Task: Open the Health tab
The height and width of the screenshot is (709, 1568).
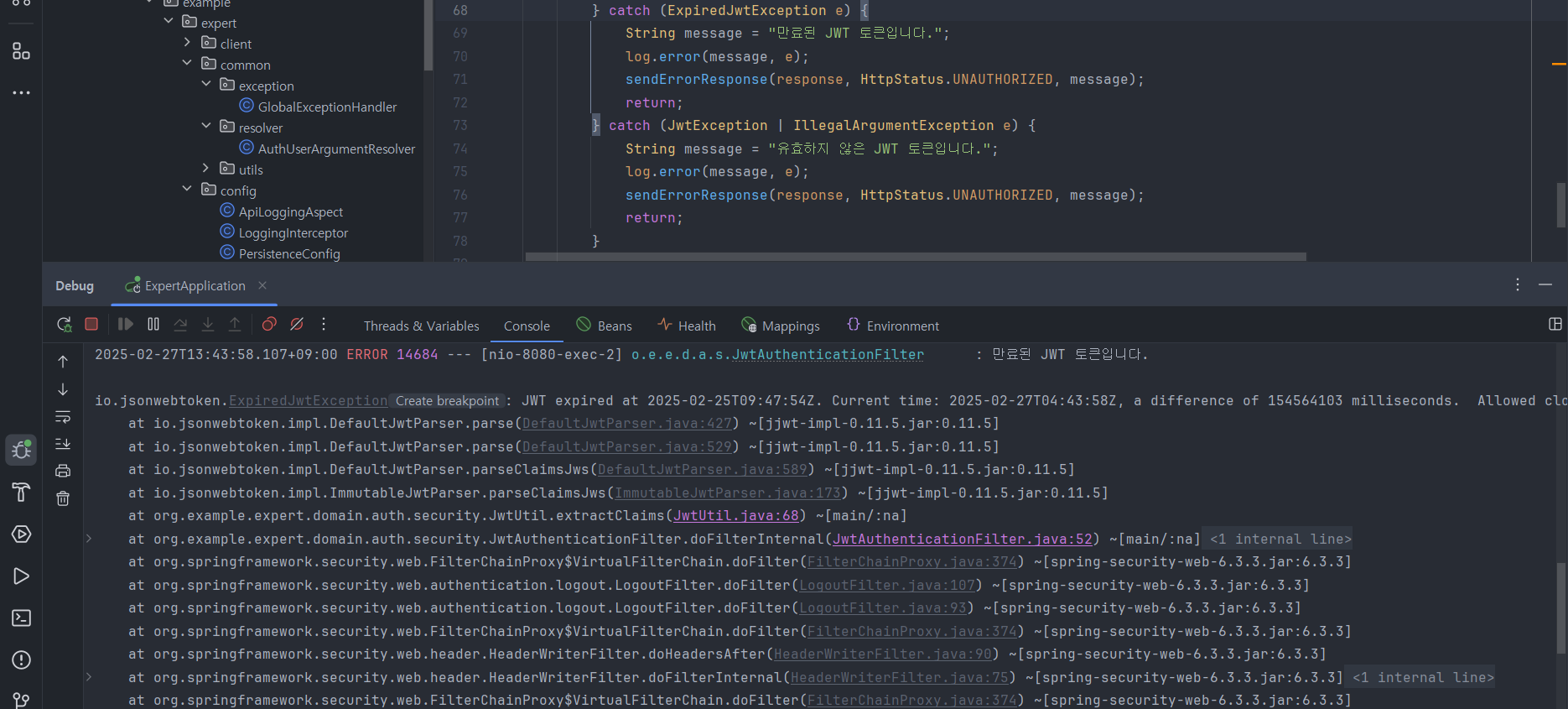Action: [x=687, y=326]
